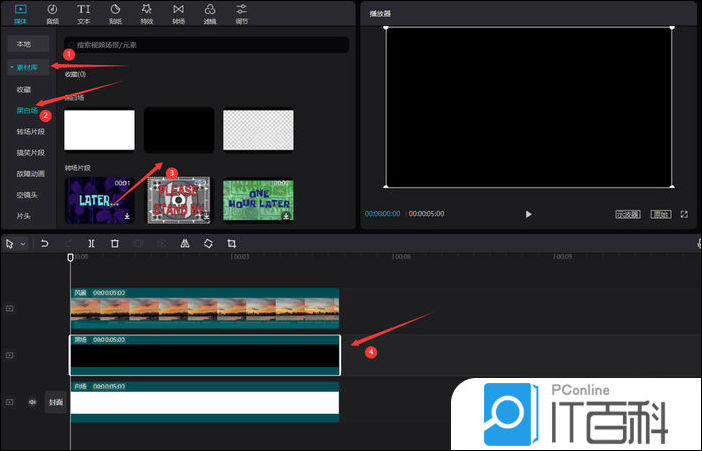Toggle the middle black-clip track icon
Screen dimensions: 702x451
pyautogui.click(x=10, y=355)
